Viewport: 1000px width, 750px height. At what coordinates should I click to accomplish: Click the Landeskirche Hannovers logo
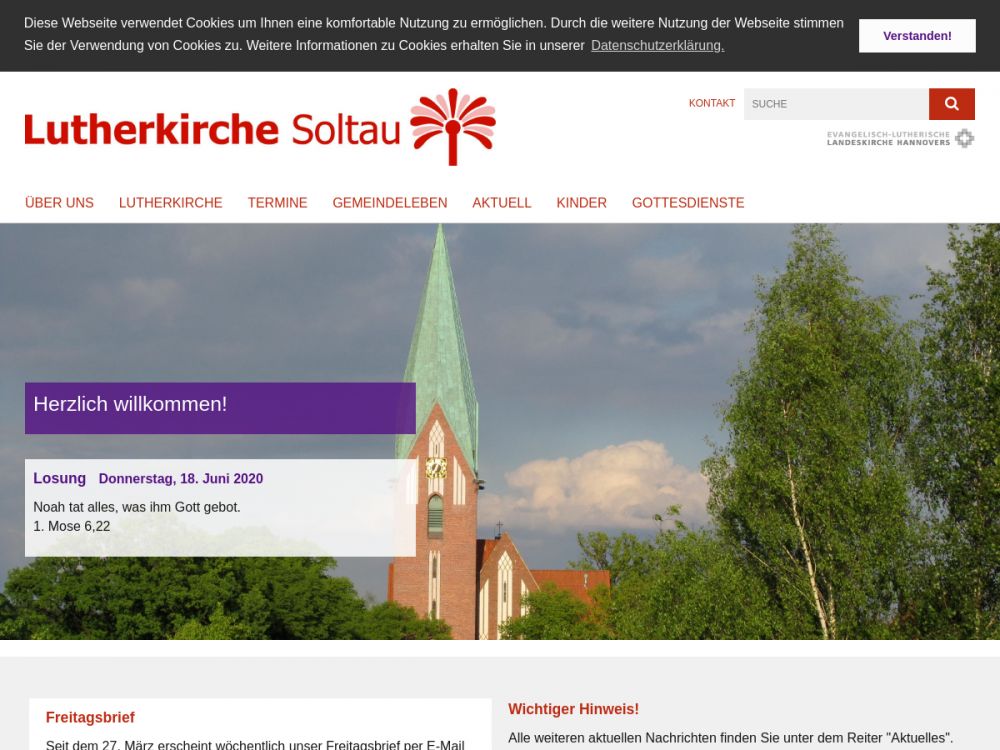900,138
